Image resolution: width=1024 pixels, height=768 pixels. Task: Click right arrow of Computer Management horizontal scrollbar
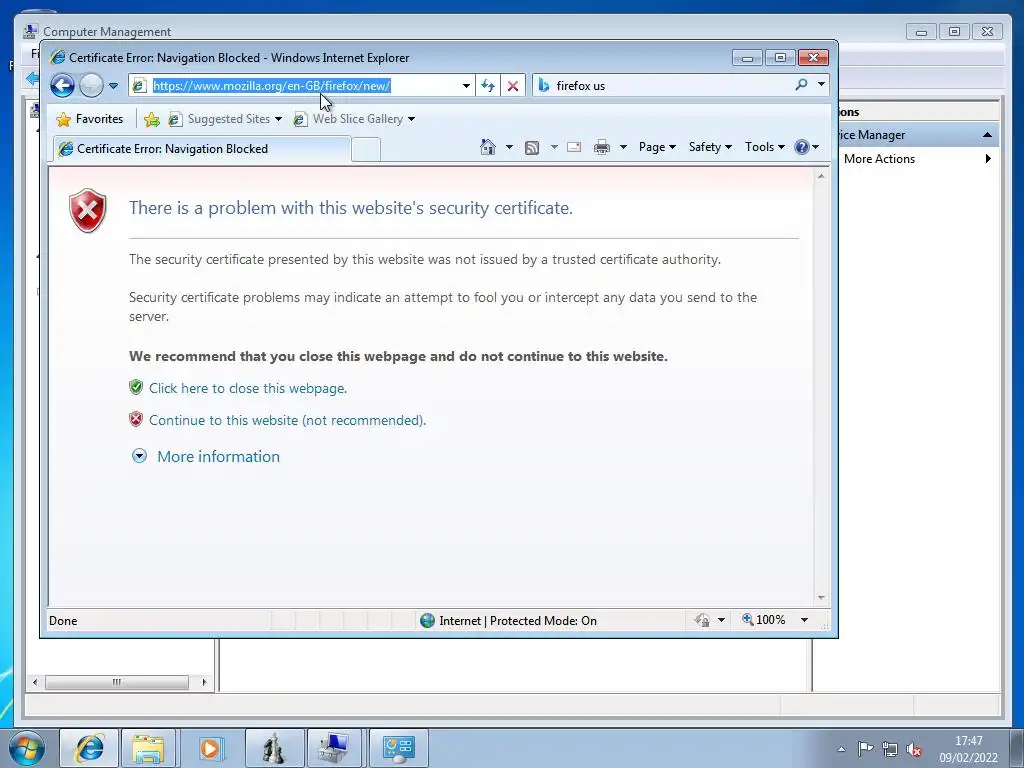(204, 682)
